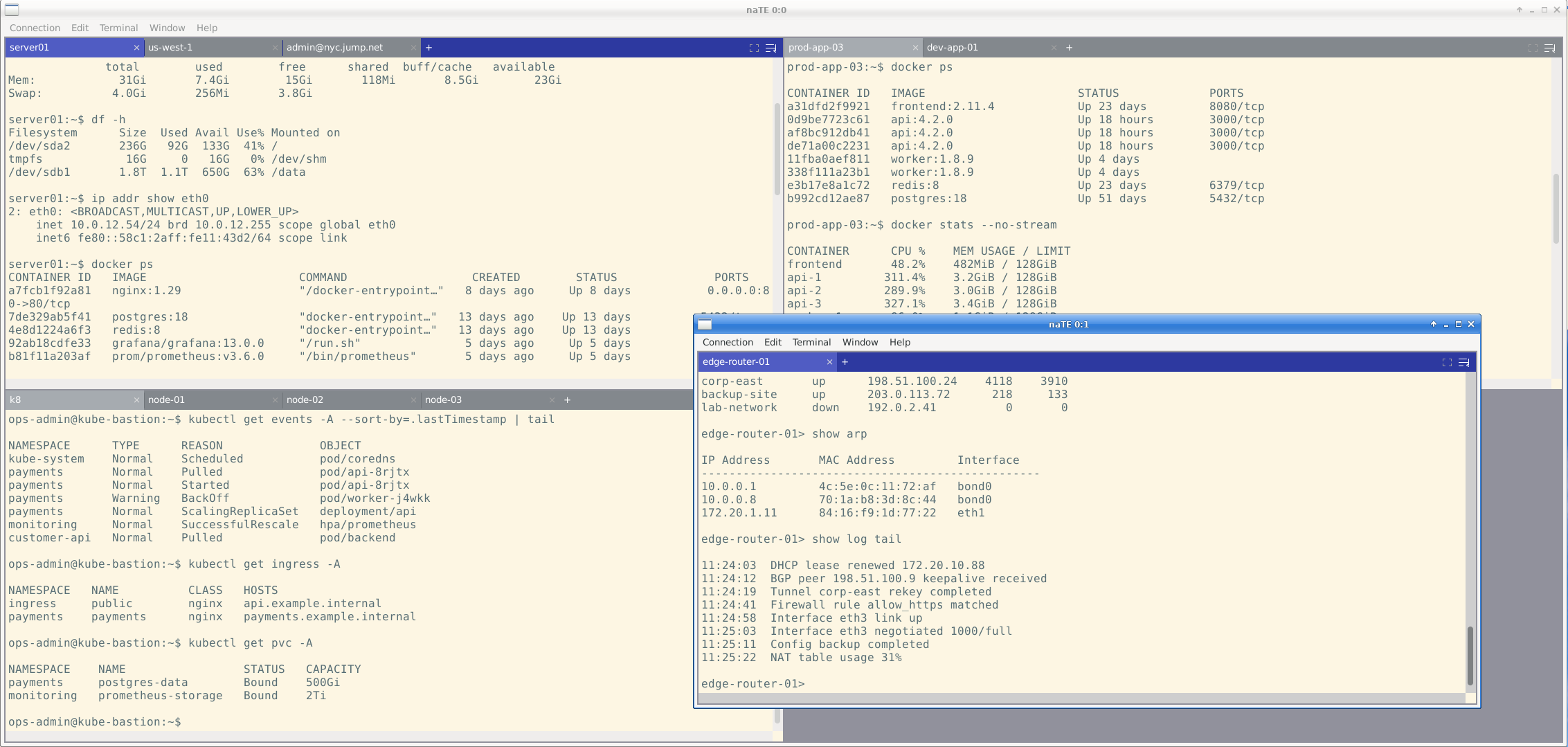Open Connection menu in naTE 0:0
1568x747 pixels.
click(35, 28)
